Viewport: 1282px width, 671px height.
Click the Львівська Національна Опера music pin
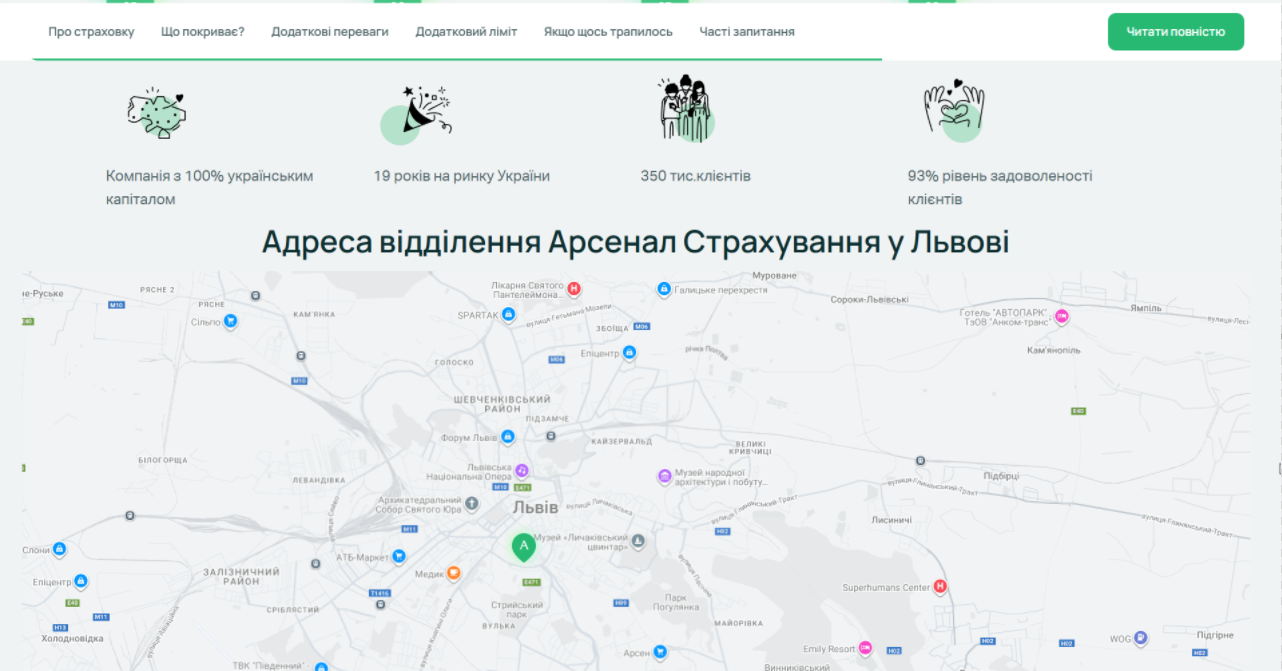click(522, 470)
